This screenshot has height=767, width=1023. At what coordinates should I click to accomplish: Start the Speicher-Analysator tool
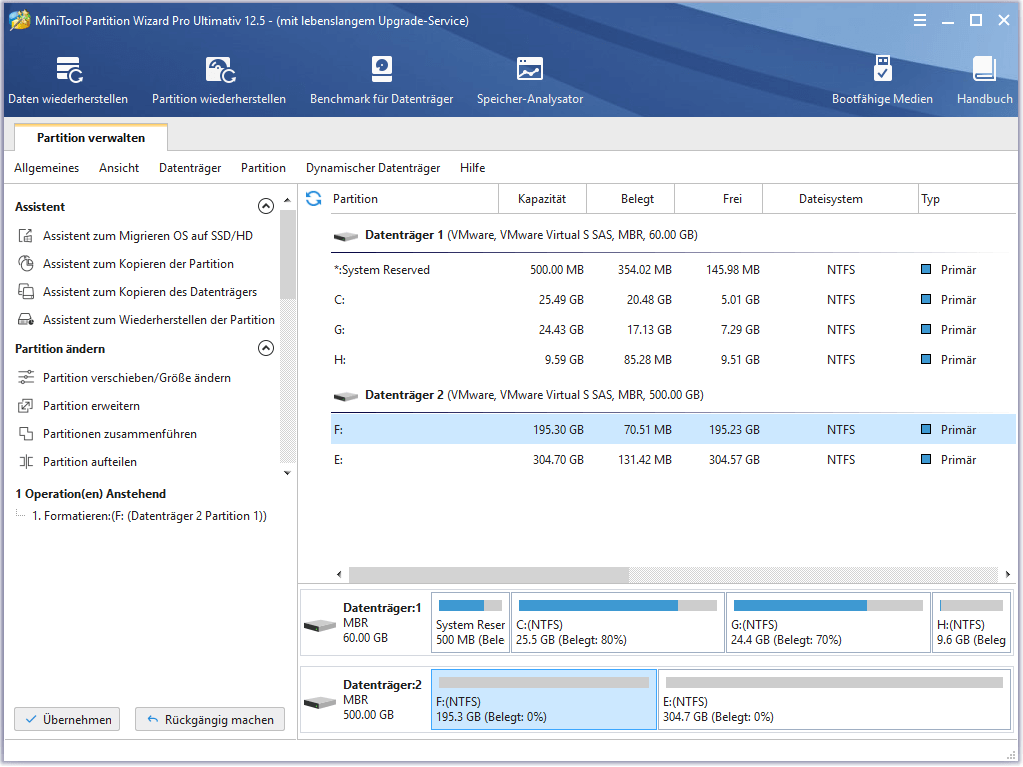pos(530,80)
